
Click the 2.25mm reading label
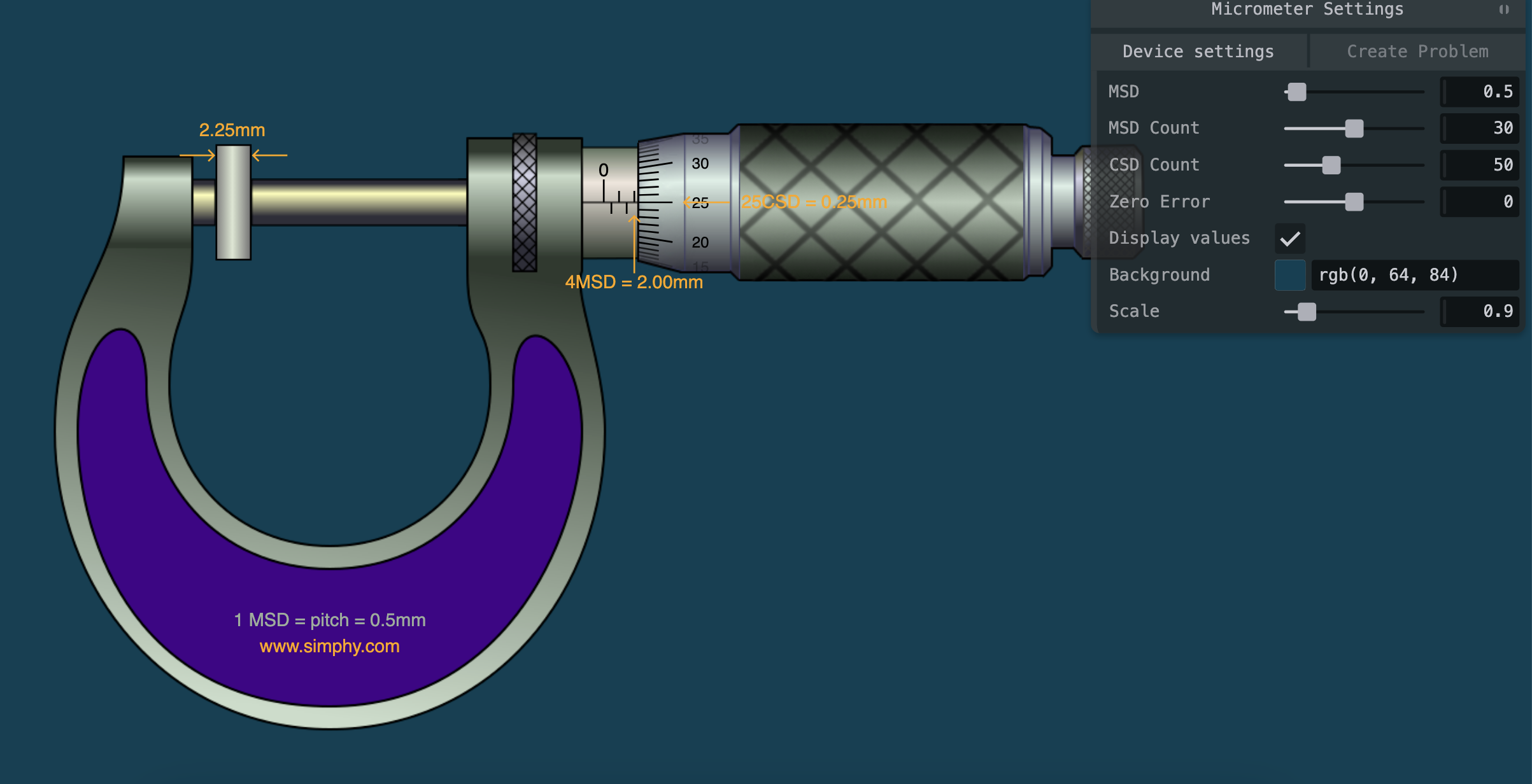tap(232, 130)
